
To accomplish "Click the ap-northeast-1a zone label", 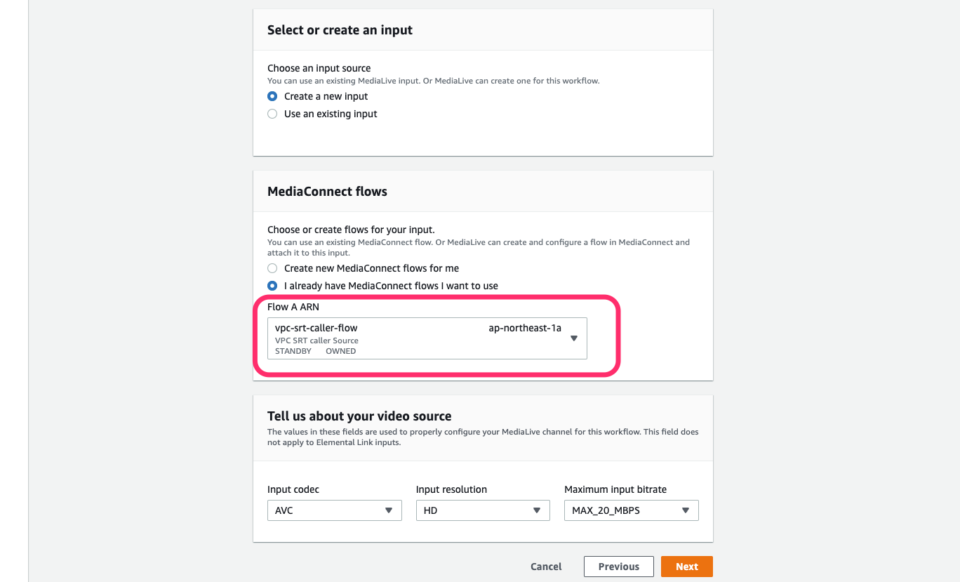I will 524,328.
